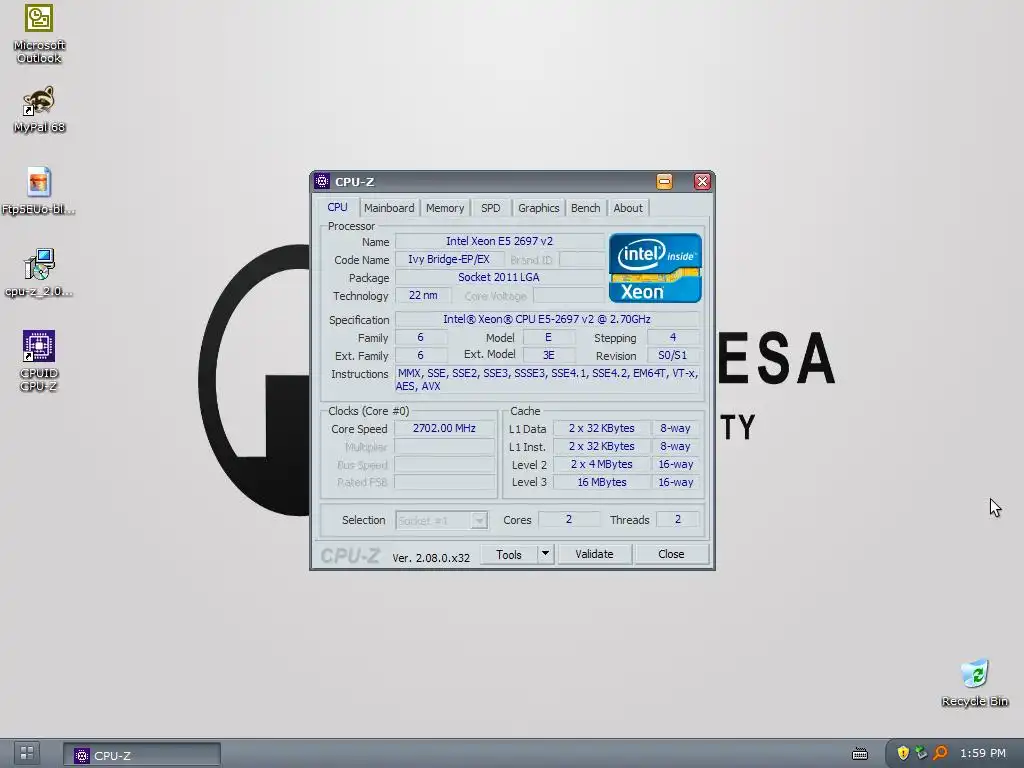Image resolution: width=1024 pixels, height=768 pixels.
Task: Close CPU-Z with the red X
Action: tap(702, 182)
